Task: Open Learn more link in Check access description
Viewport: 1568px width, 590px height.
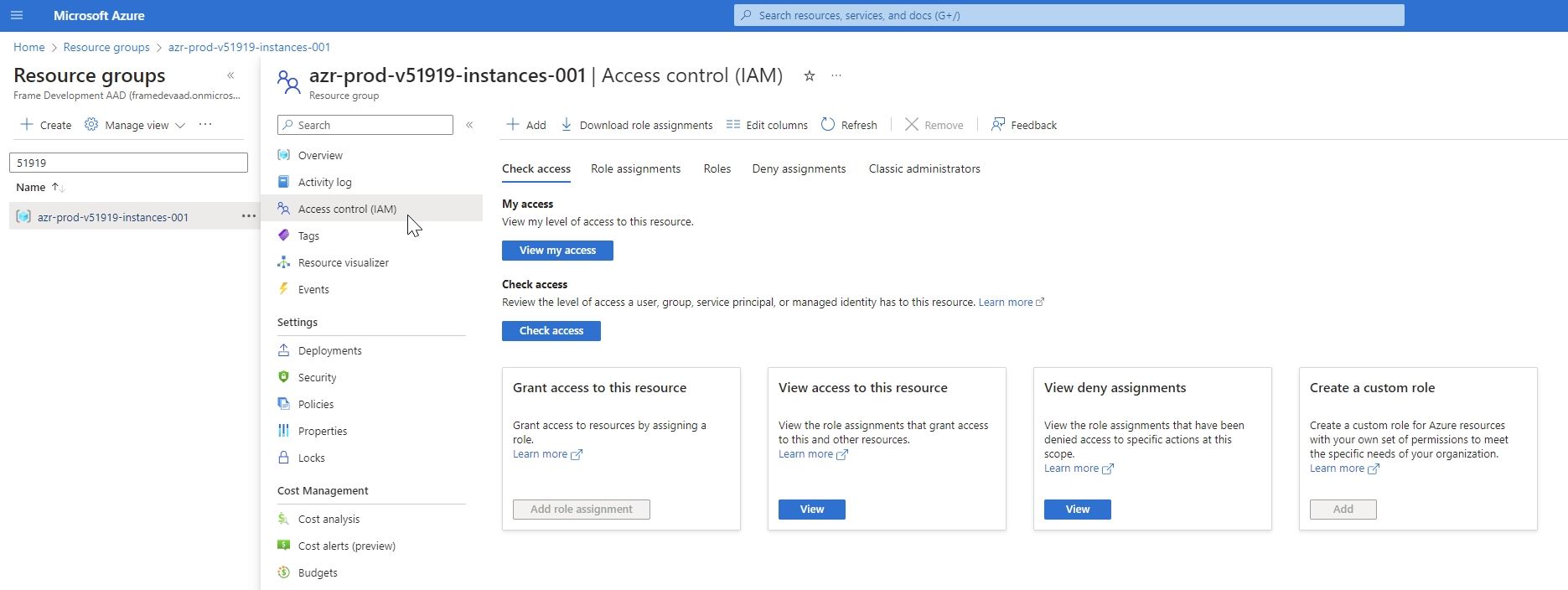Action: [x=1012, y=303]
